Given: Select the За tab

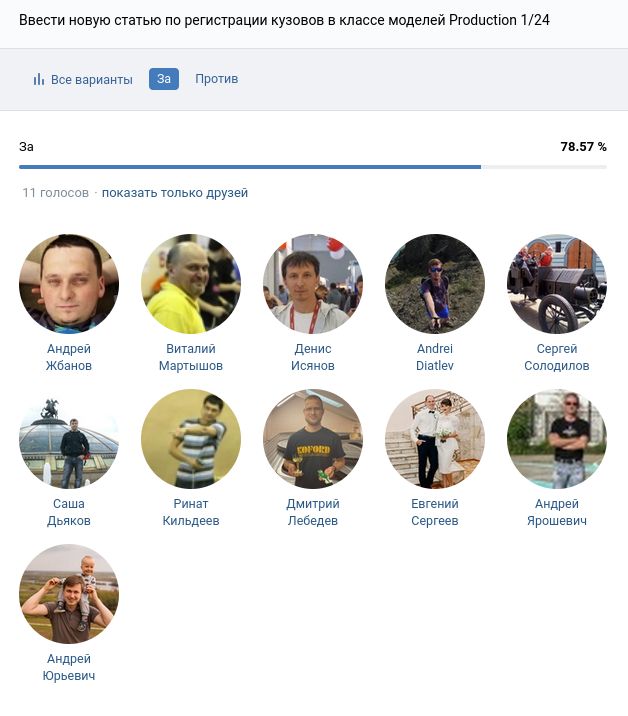Looking at the screenshot, I should pos(164,79).
